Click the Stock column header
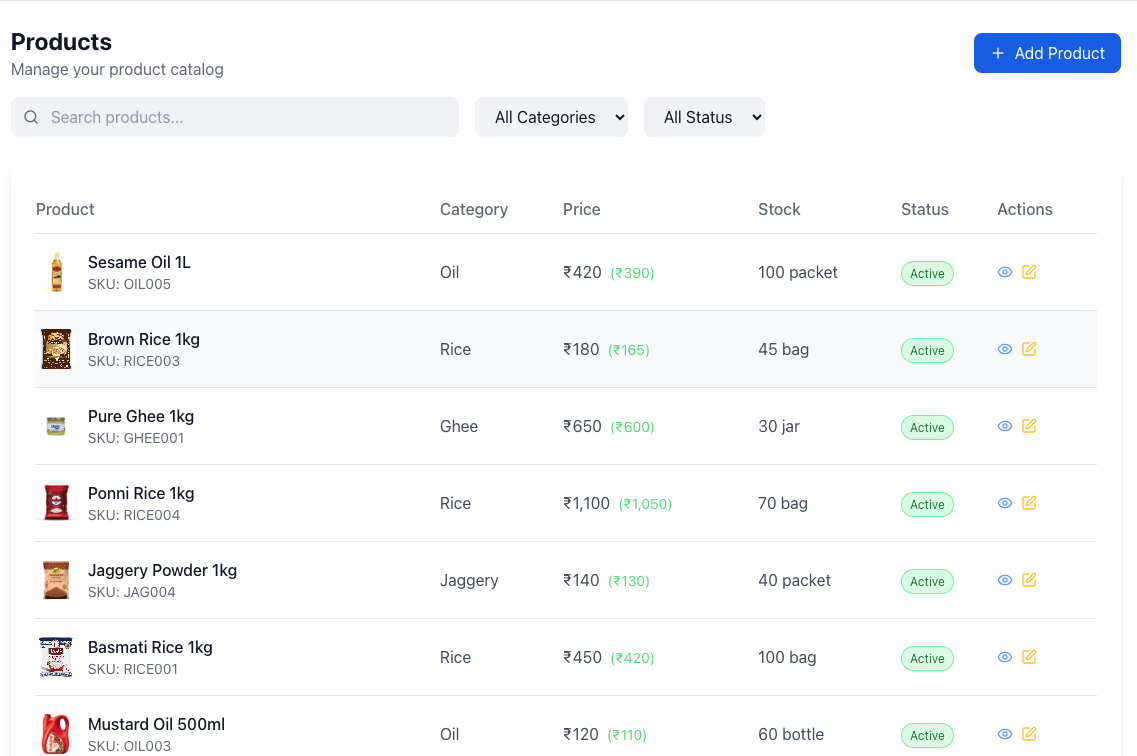The width and height of the screenshot is (1137, 756). [x=779, y=209]
